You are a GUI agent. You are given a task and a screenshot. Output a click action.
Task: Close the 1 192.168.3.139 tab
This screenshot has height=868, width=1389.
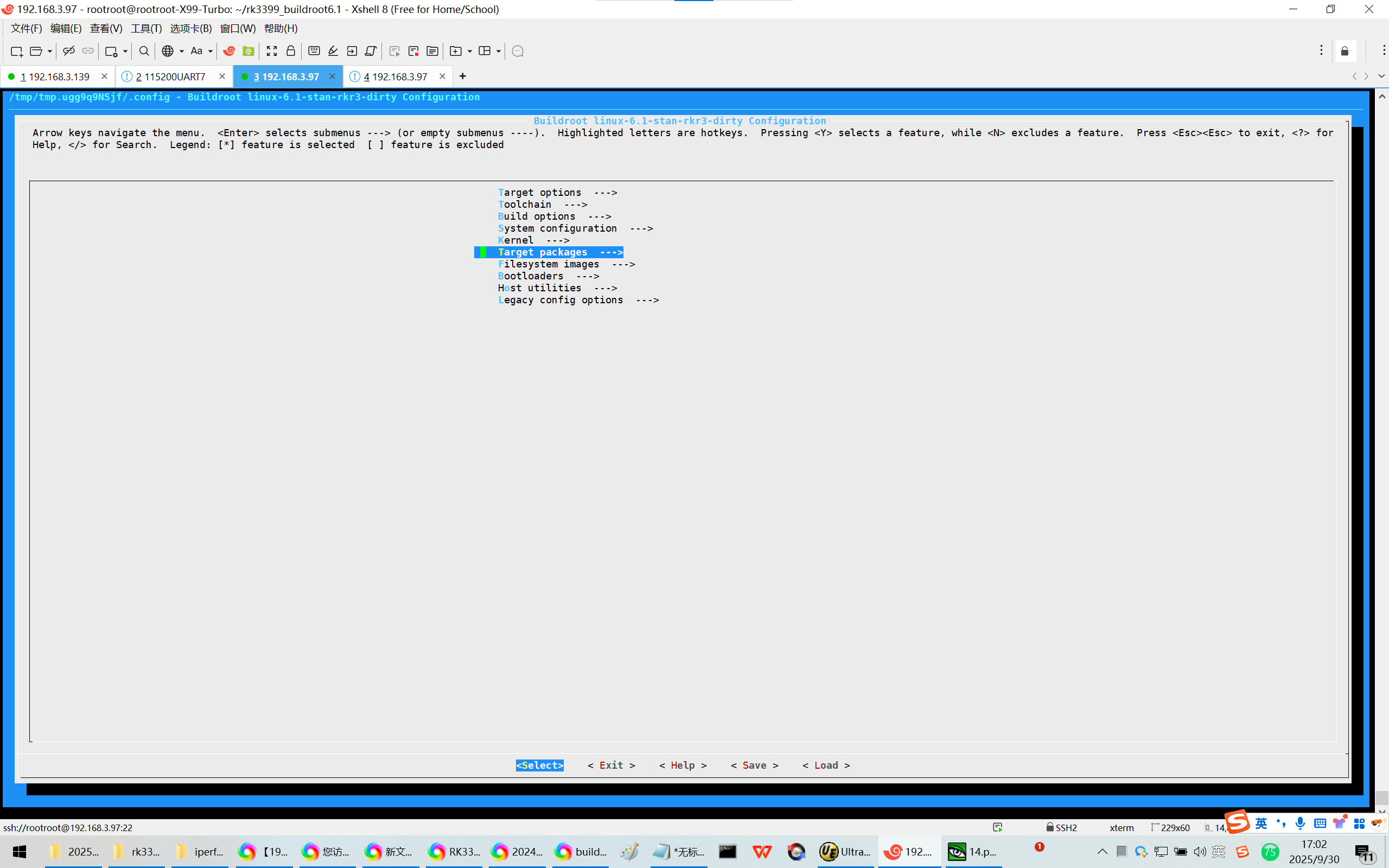(x=104, y=76)
